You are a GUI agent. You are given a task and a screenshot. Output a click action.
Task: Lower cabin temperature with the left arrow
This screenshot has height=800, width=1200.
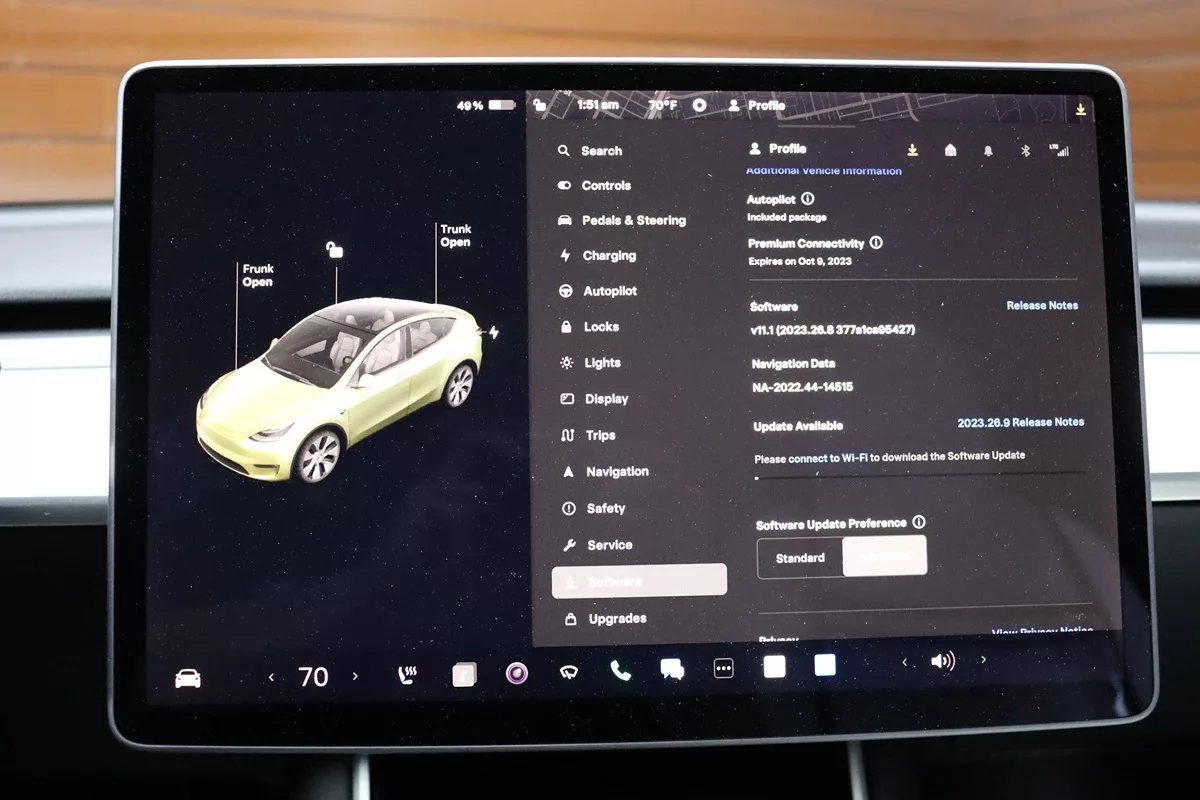coord(271,677)
